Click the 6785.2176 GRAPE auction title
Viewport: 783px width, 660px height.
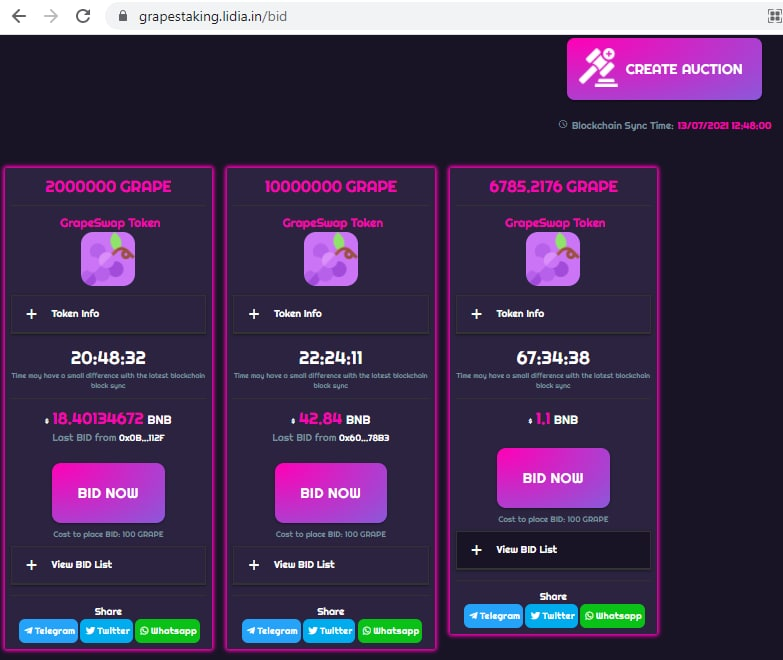point(553,186)
